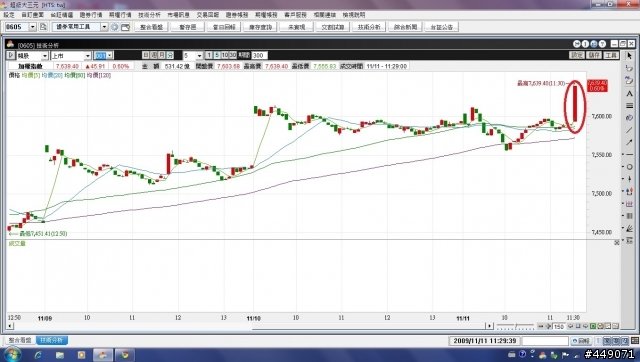Viewport: 640px width, 362px height.
Task: Open Chrome from the taskbar
Action: pyautogui.click(x=125, y=355)
